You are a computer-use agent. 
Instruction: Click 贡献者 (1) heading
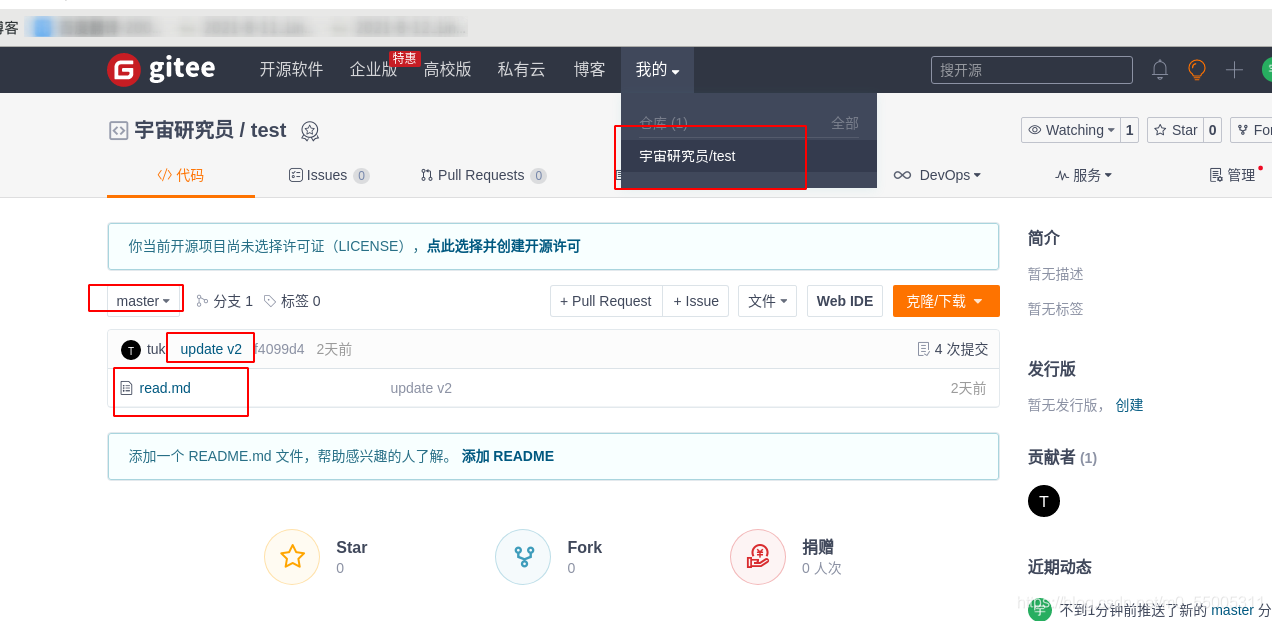(1062, 457)
